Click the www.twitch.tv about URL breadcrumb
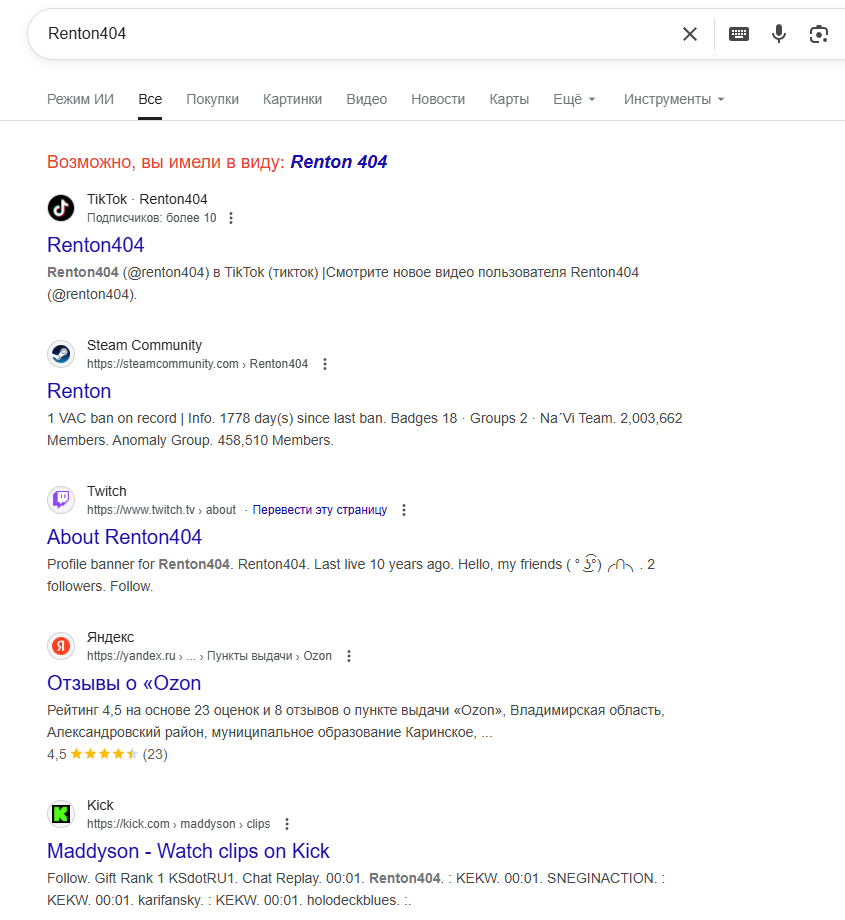The height and width of the screenshot is (920, 845). pos(161,510)
